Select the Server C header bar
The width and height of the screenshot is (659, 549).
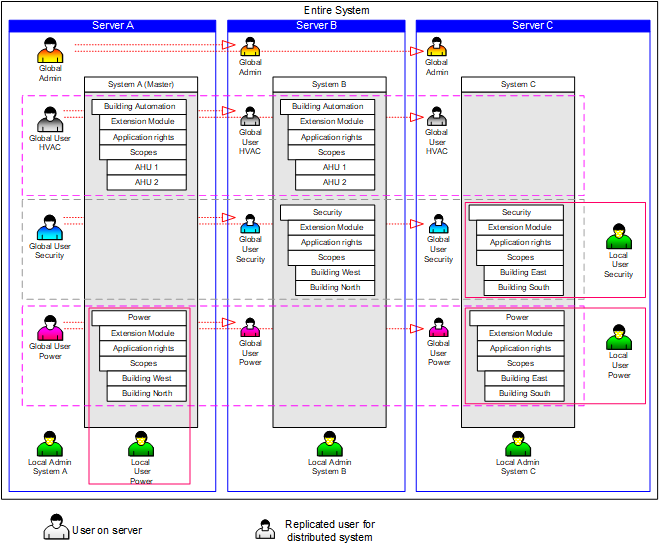tap(533, 25)
